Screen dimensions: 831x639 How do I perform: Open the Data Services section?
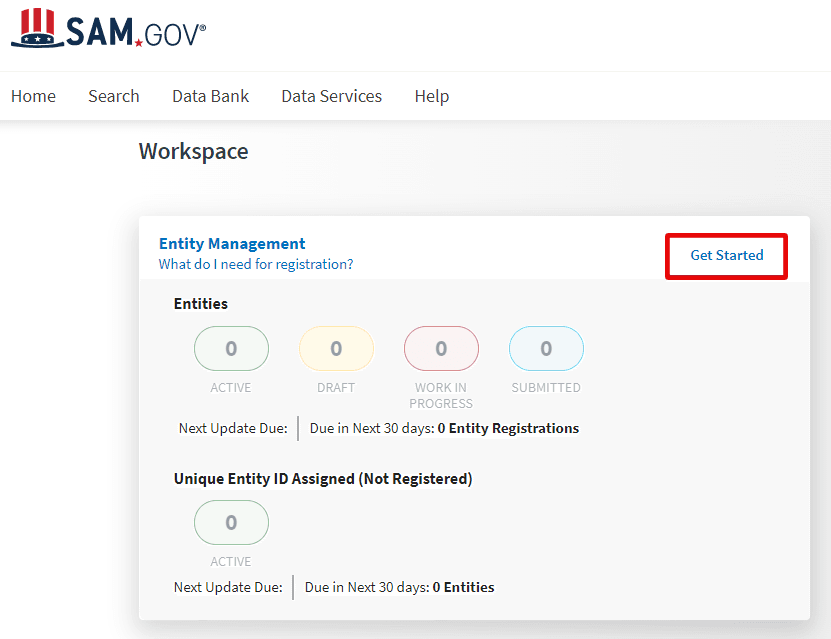coord(331,96)
